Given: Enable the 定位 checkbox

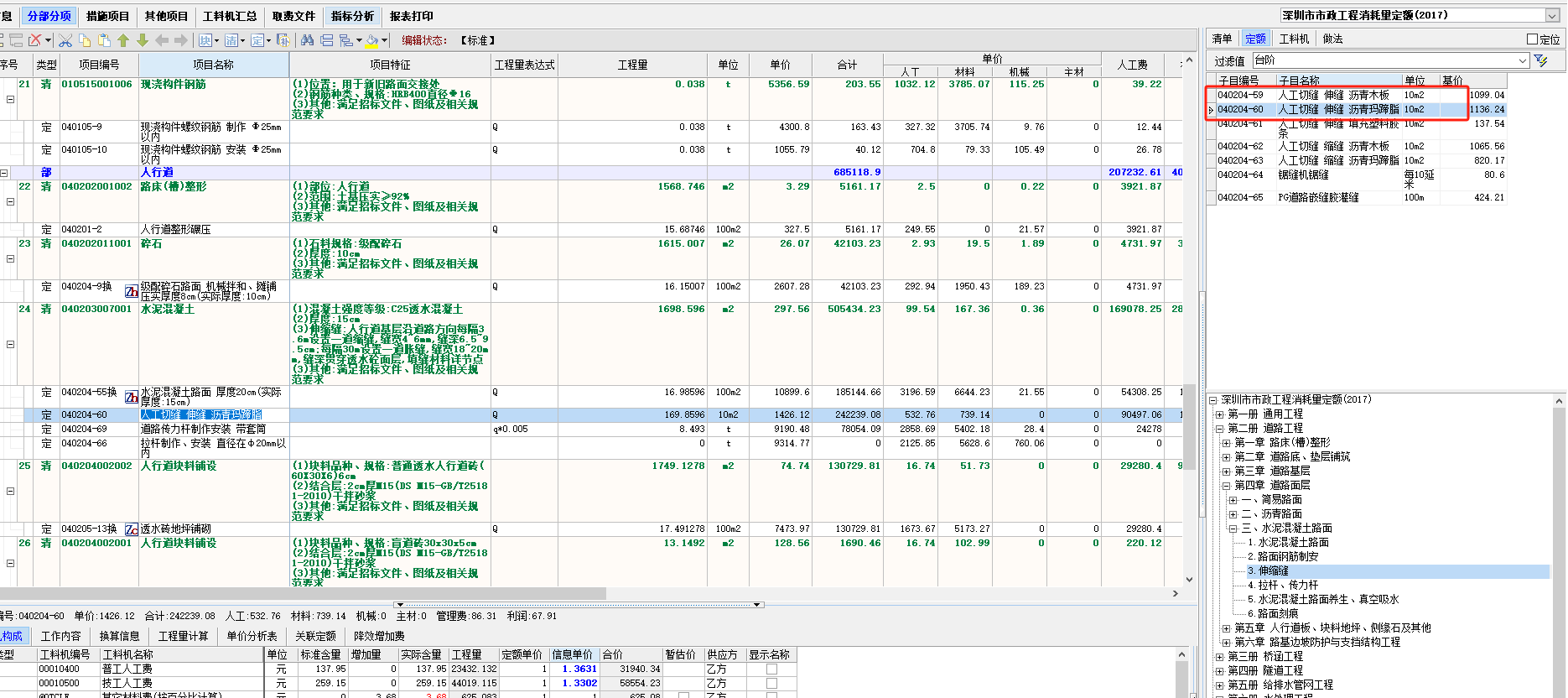Looking at the screenshot, I should 1532,39.
